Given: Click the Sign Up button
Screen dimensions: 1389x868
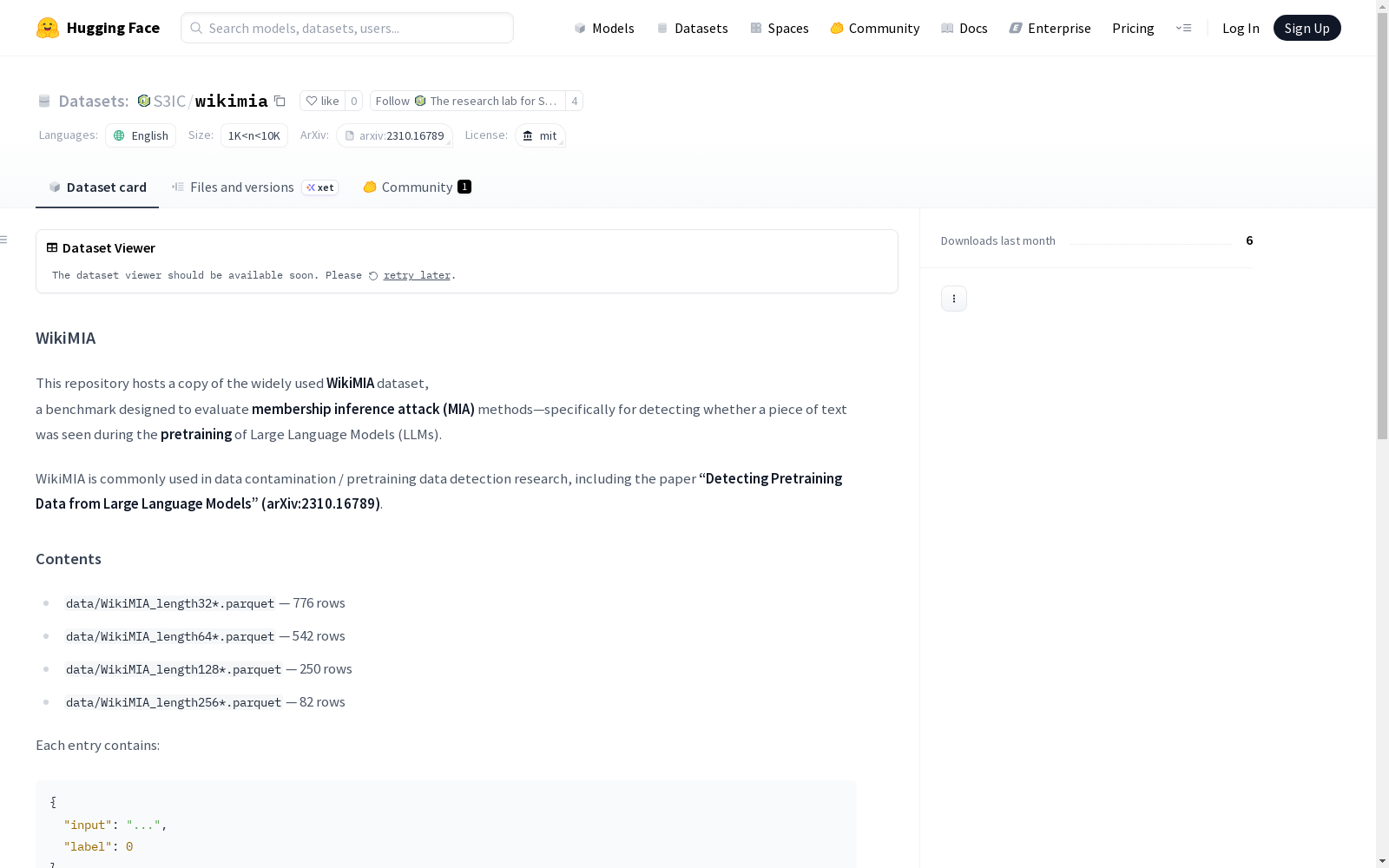Looking at the screenshot, I should click(x=1307, y=28).
